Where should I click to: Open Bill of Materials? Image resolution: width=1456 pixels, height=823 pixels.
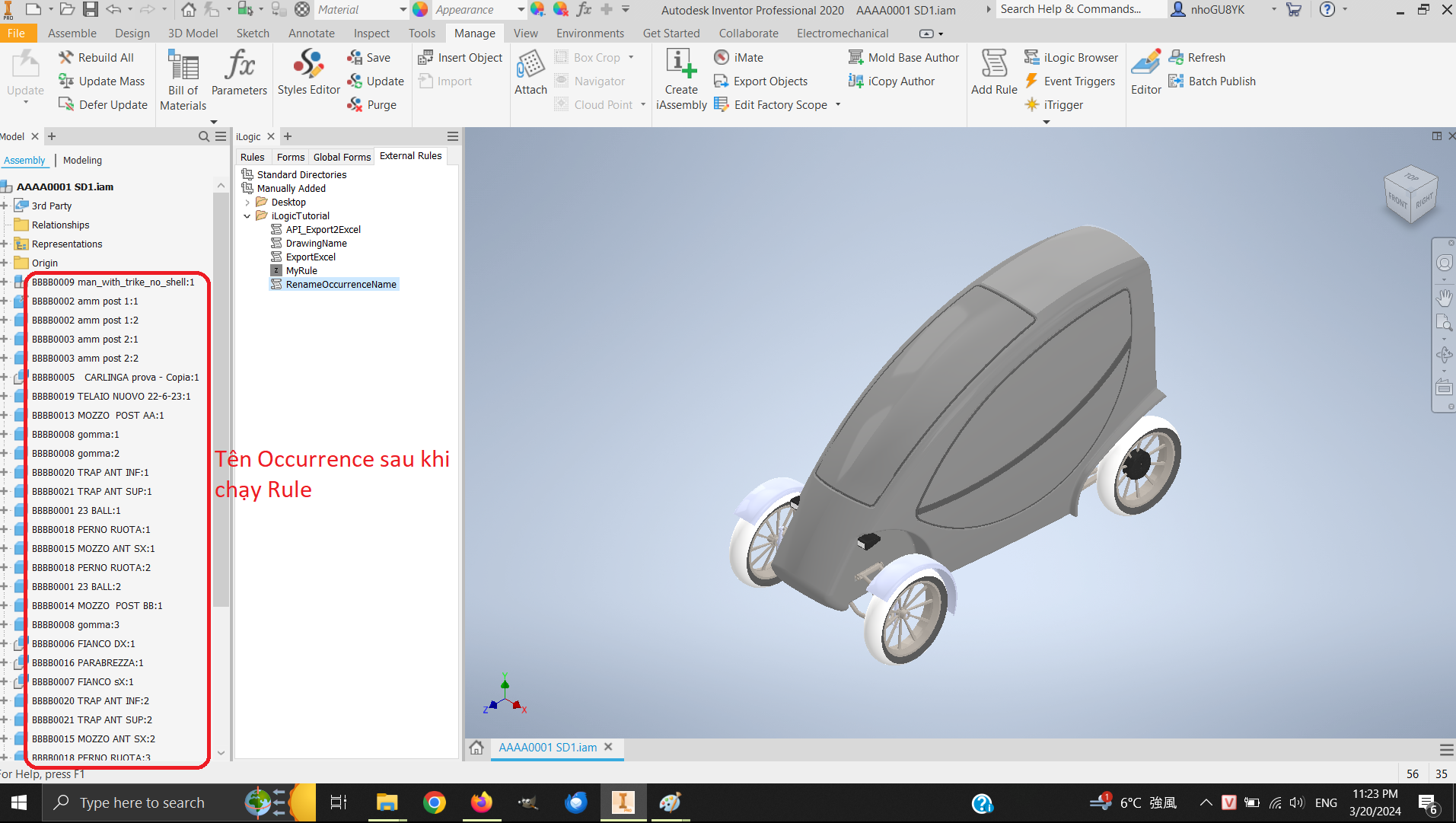point(183,79)
